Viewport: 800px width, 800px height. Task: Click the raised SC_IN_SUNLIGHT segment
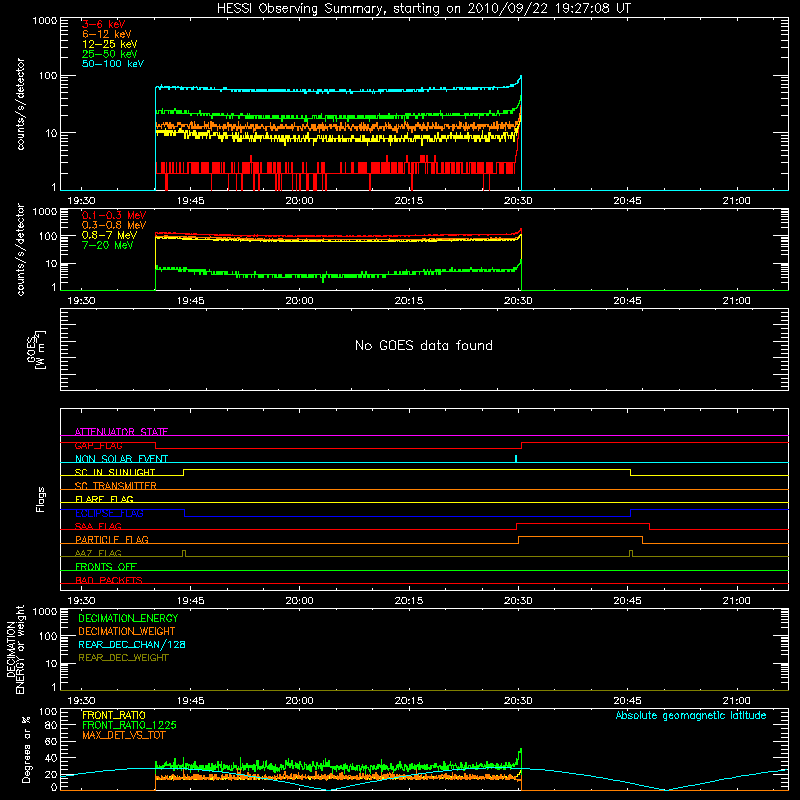pos(407,469)
